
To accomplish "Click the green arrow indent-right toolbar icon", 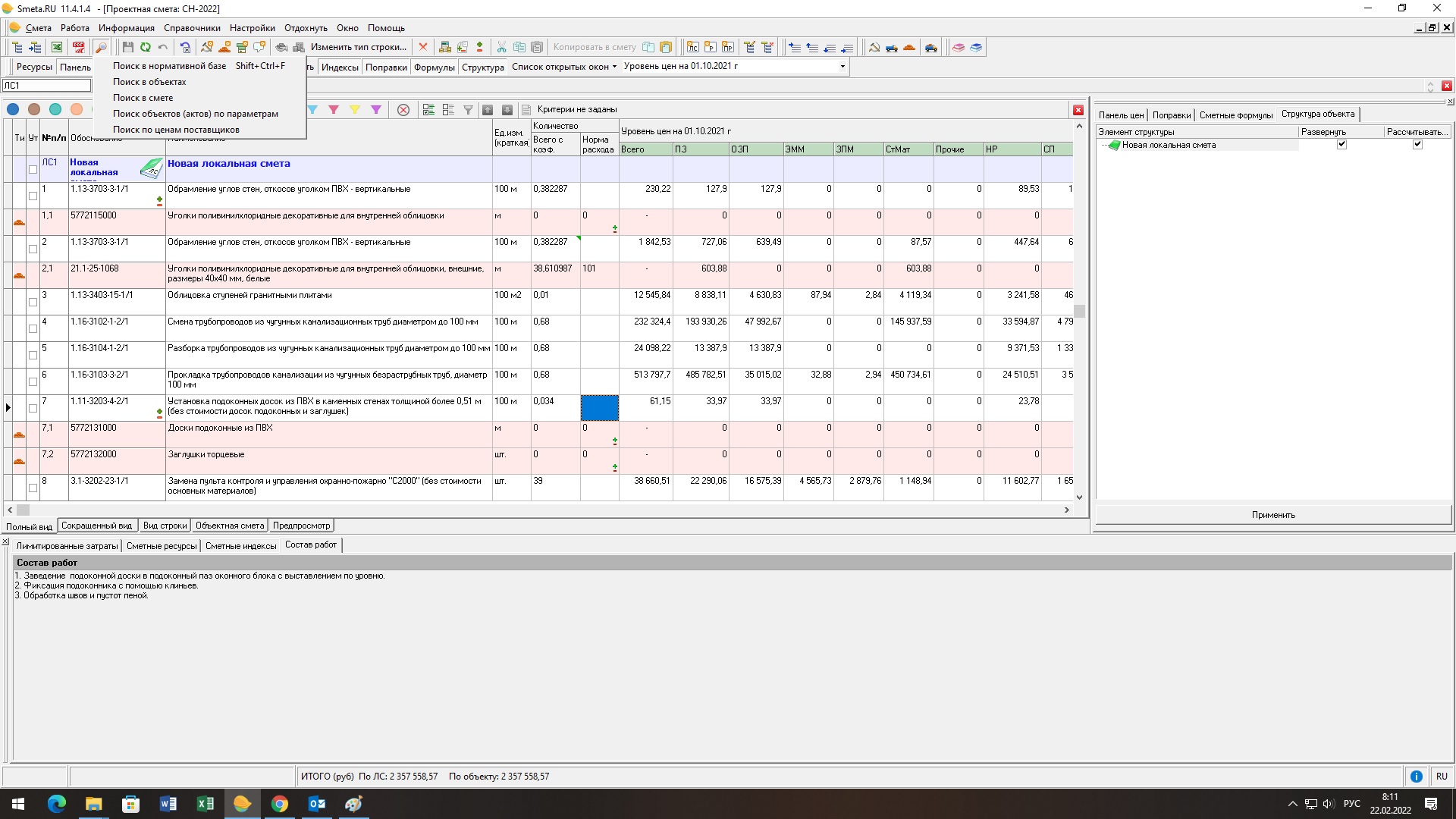I will pyautogui.click(x=35, y=47).
